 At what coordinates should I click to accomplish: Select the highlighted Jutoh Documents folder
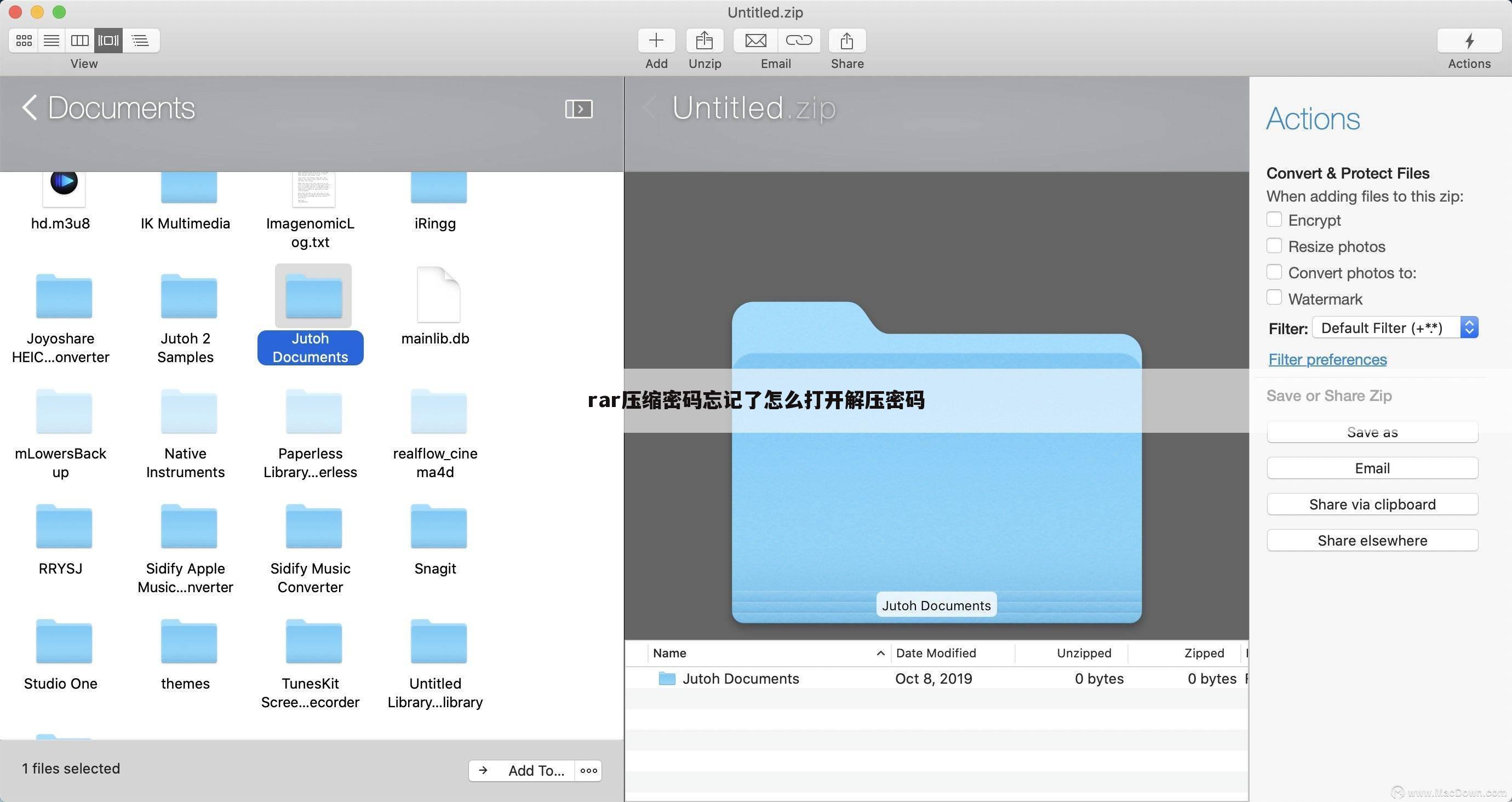pos(311,314)
